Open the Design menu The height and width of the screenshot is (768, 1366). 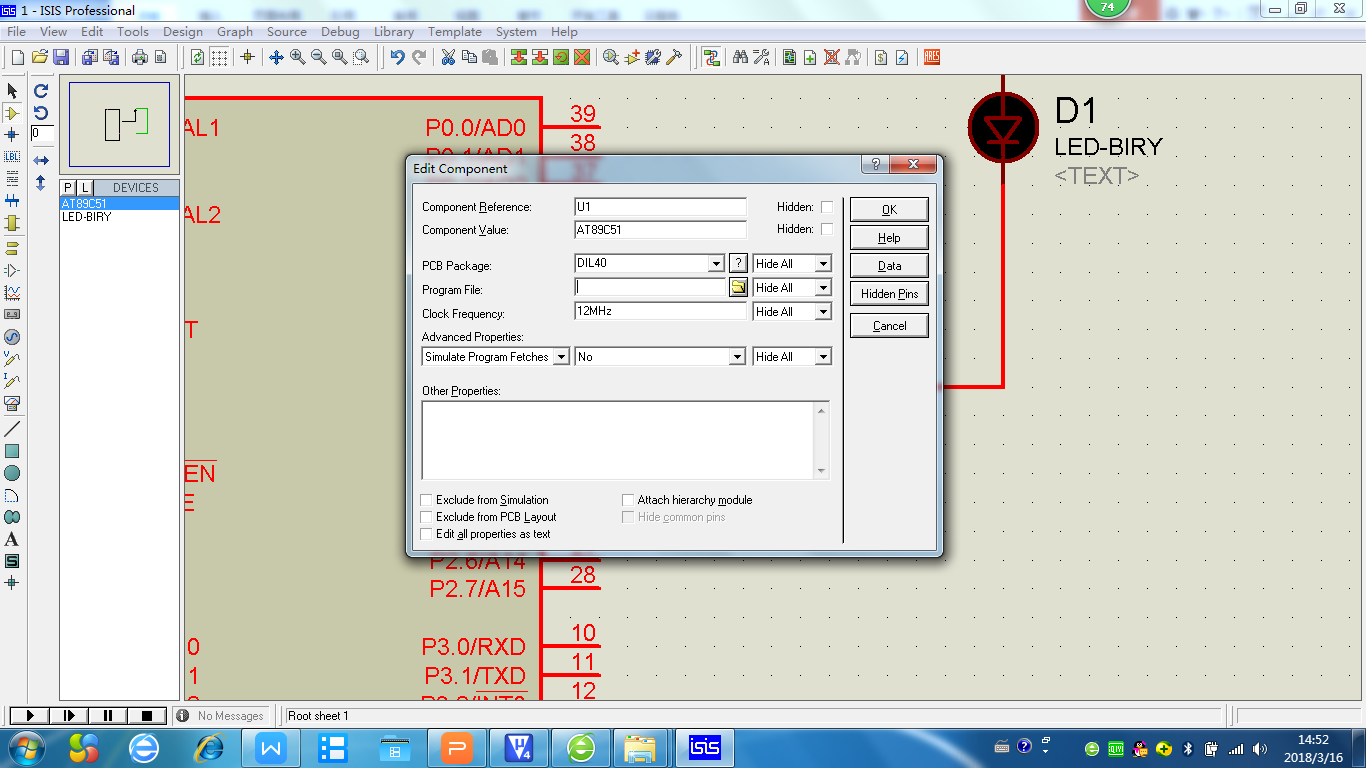point(183,32)
